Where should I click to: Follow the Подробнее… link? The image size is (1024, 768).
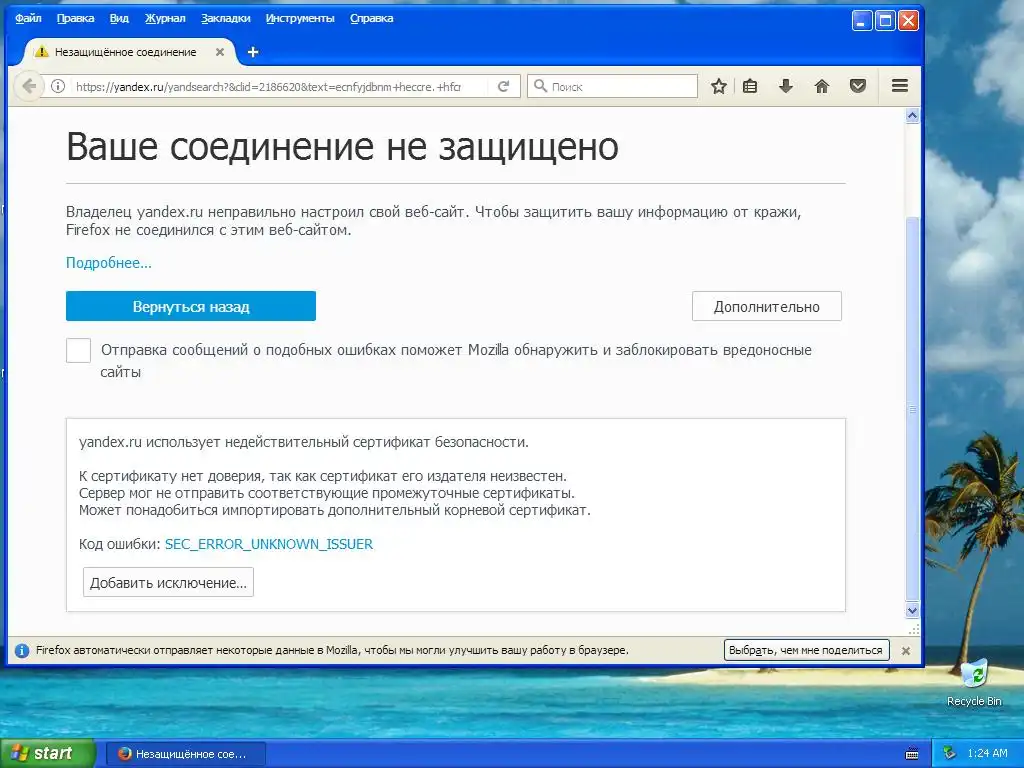(x=108, y=263)
